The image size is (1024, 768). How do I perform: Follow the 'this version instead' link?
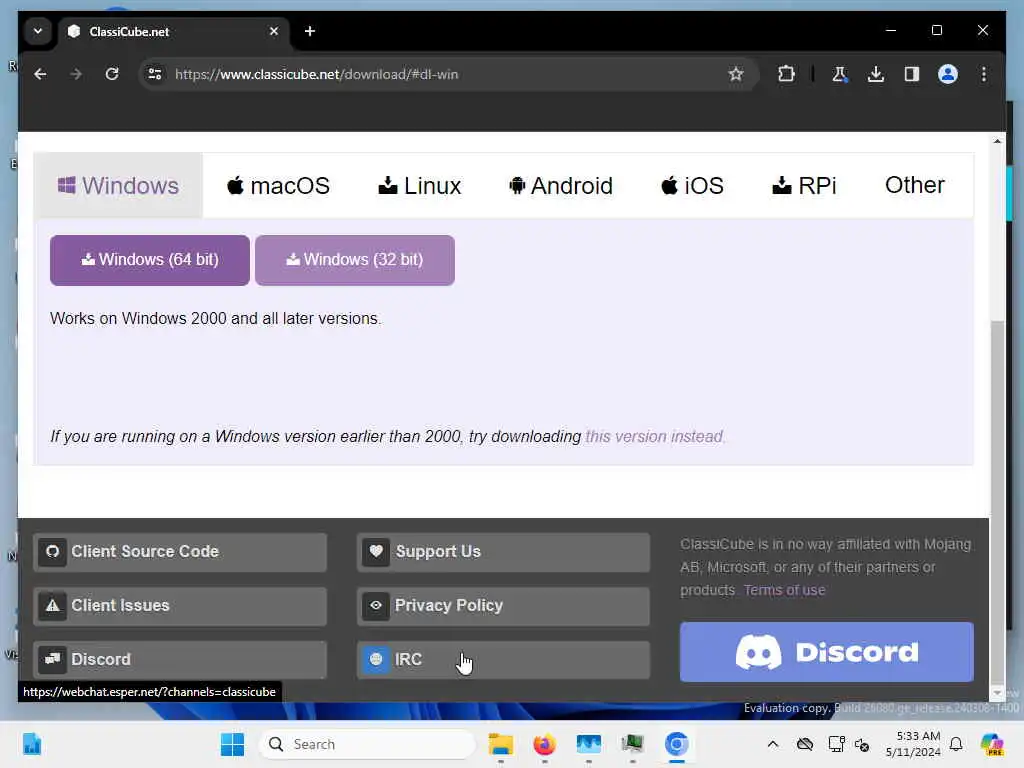(x=654, y=436)
